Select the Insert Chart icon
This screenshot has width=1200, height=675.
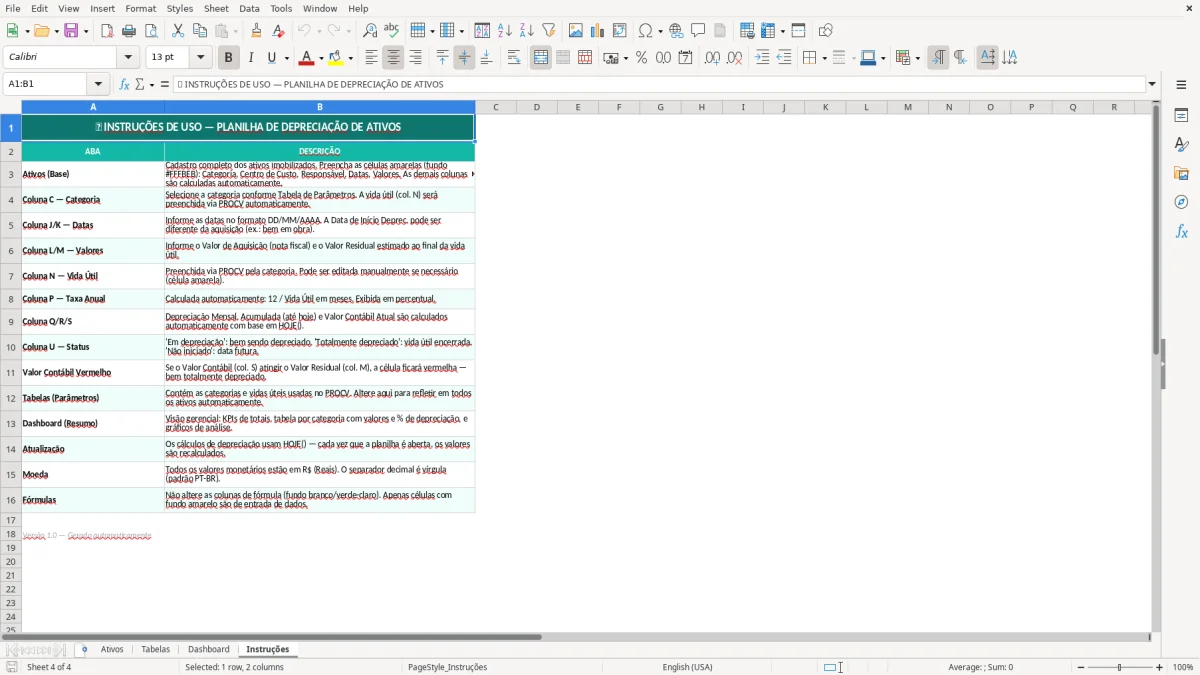[x=597, y=30]
